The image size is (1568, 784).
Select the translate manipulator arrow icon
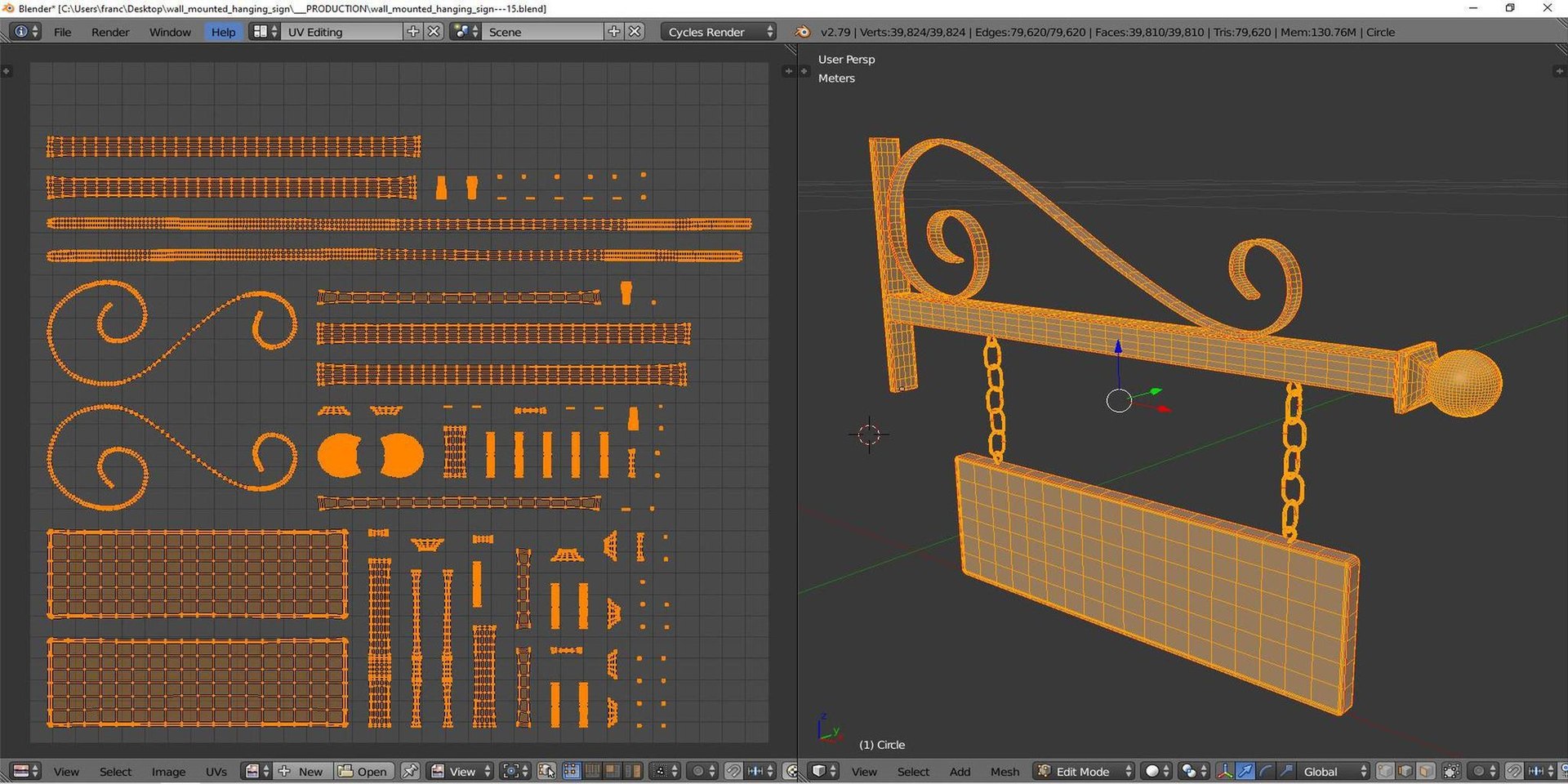[x=1245, y=771]
